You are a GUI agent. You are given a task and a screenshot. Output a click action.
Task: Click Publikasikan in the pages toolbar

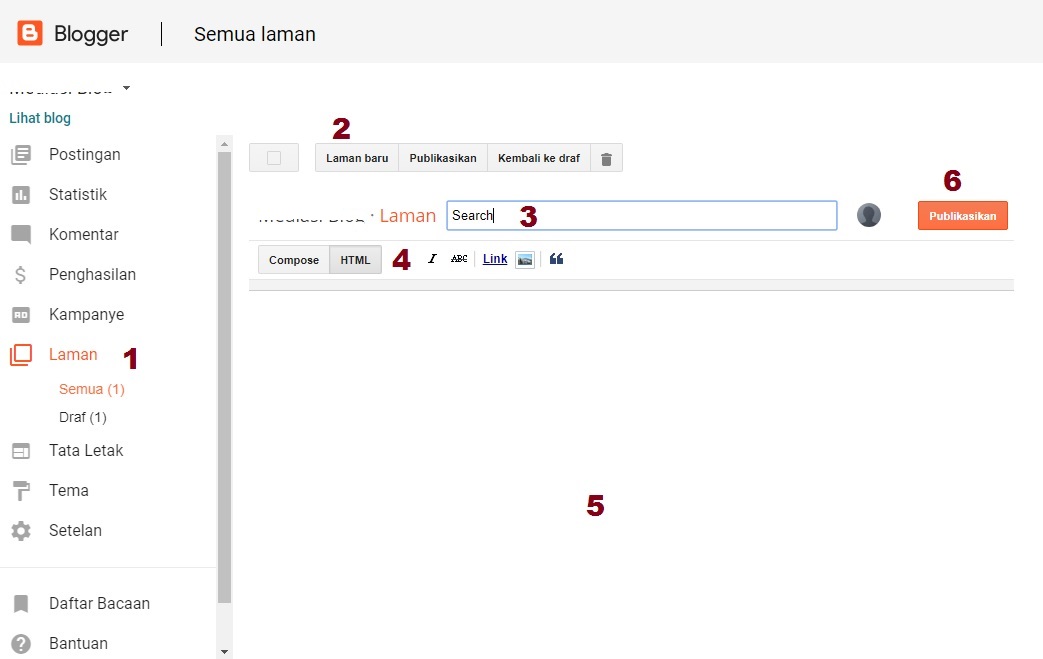[x=443, y=158]
